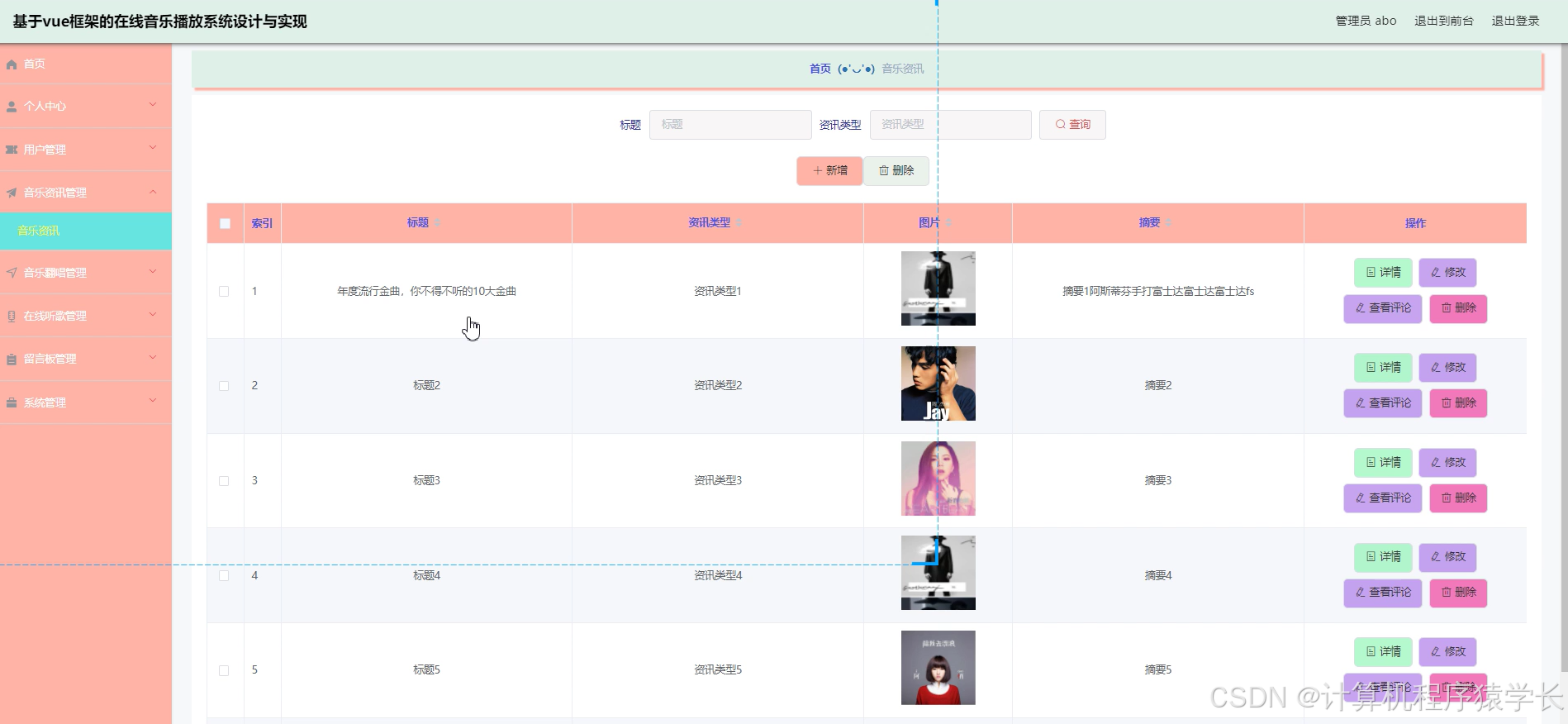Open 详情 for row 标题2
The height and width of the screenshot is (724, 1568).
pyautogui.click(x=1383, y=367)
